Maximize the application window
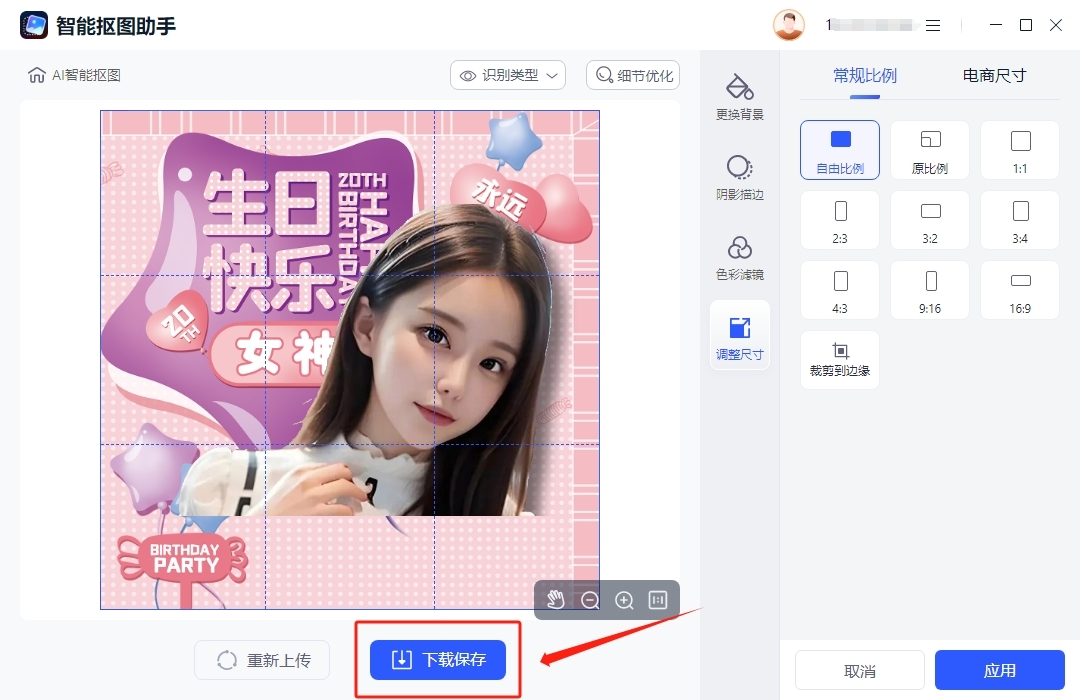Viewport: 1080px width, 700px height. coord(1026,25)
